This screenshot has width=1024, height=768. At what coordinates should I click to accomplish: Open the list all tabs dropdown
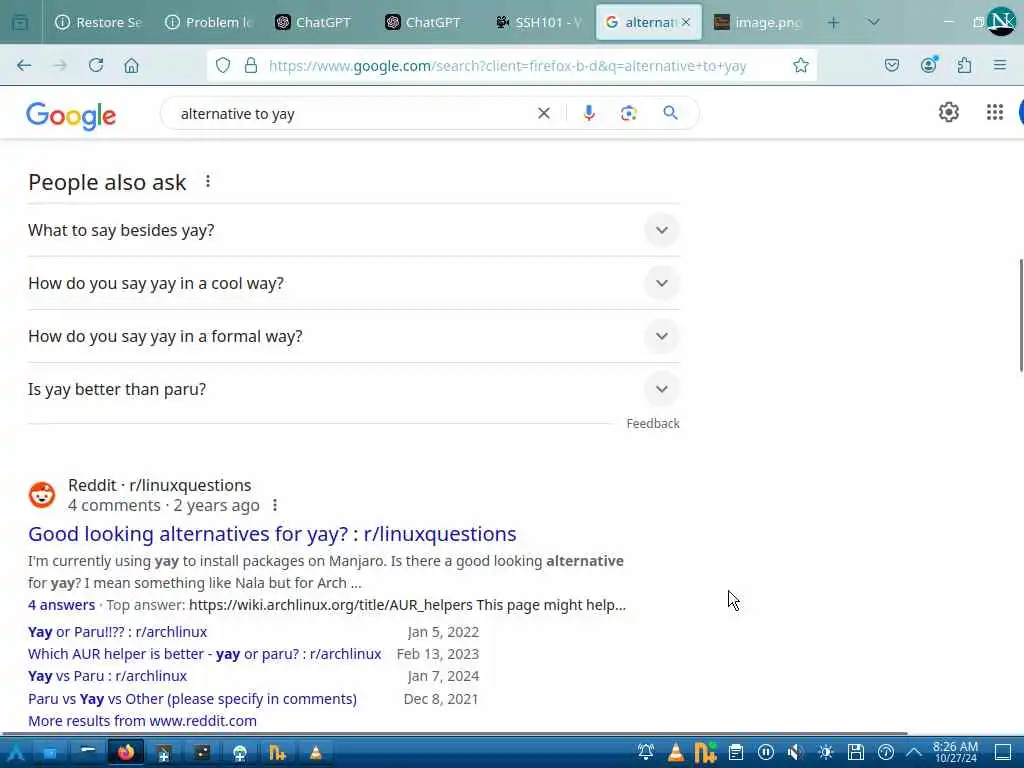[874, 22]
